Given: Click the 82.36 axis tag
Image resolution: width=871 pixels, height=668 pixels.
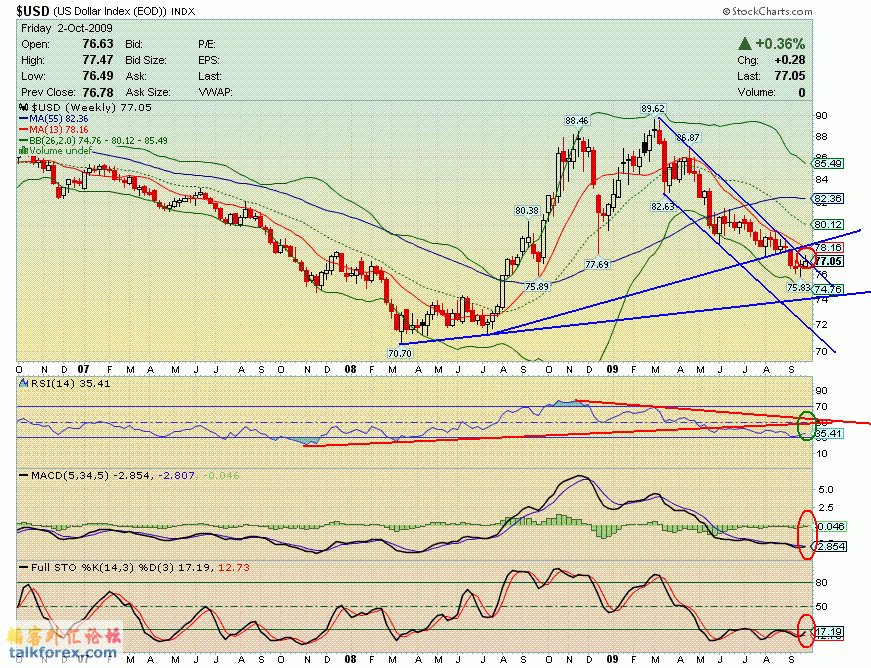Looking at the screenshot, I should [828, 198].
